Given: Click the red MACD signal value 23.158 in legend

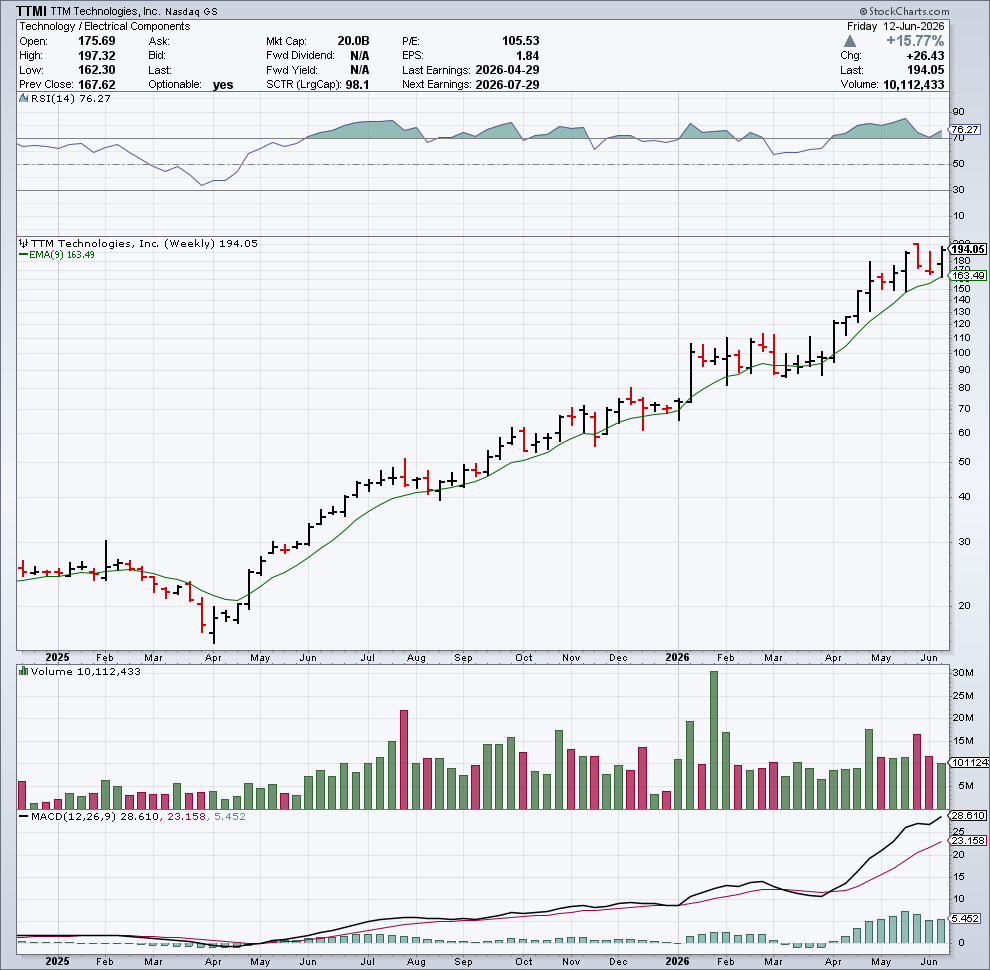Looking at the screenshot, I should coord(187,817).
